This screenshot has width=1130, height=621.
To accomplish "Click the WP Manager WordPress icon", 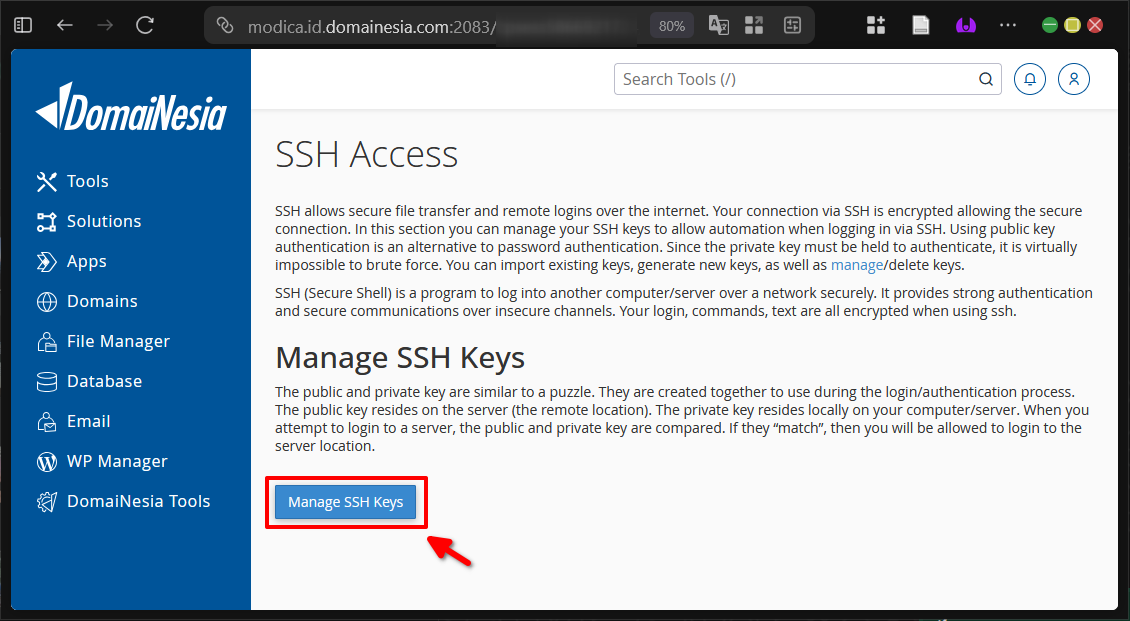I will [47, 461].
